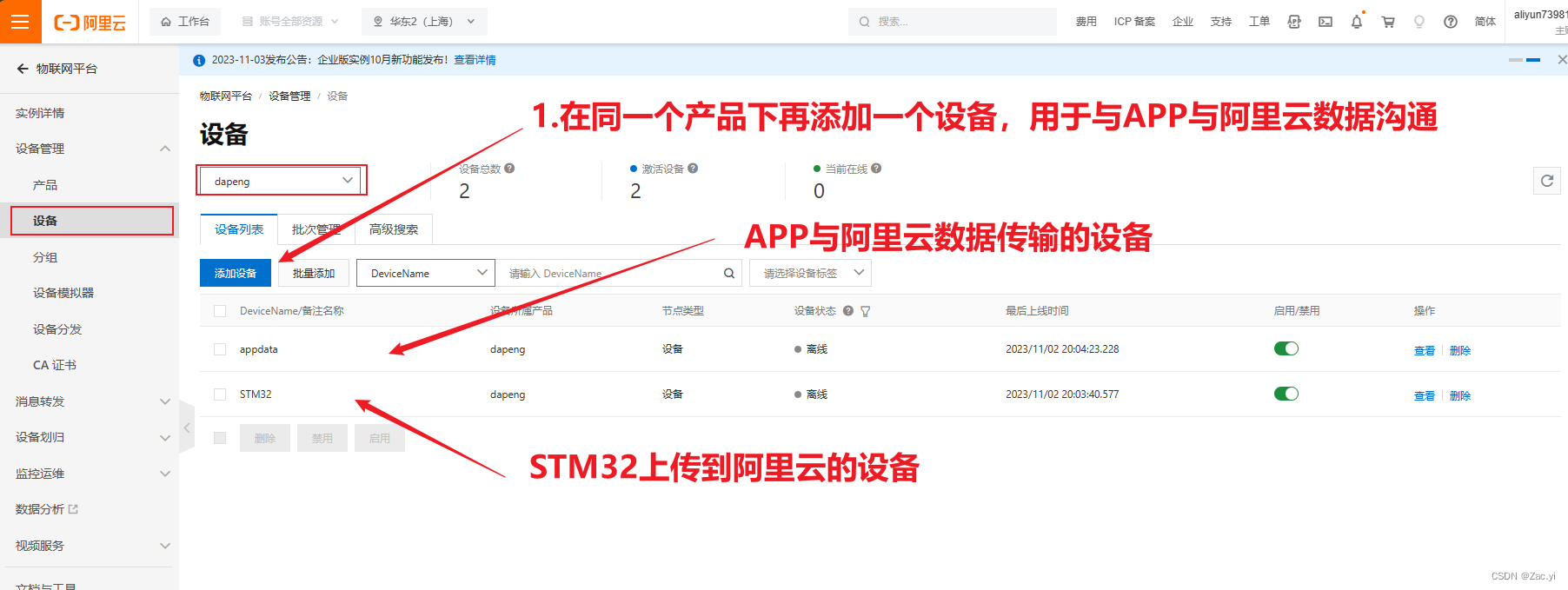Select all devices header checkbox

point(220,311)
